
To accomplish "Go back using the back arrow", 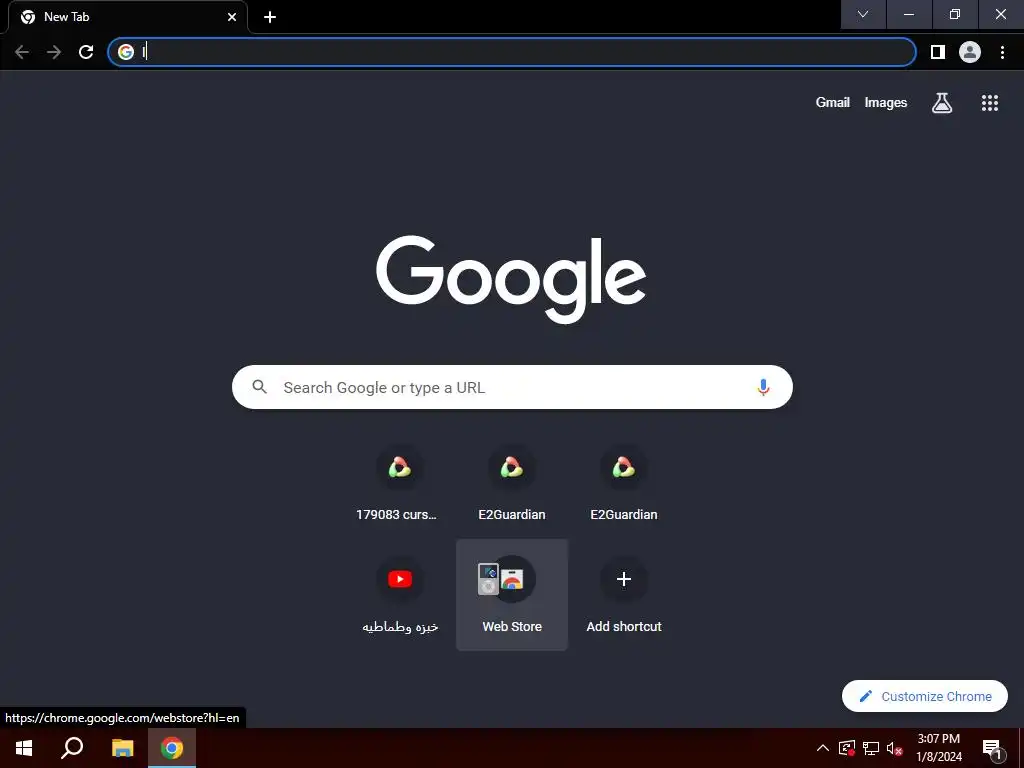I will pos(22,52).
